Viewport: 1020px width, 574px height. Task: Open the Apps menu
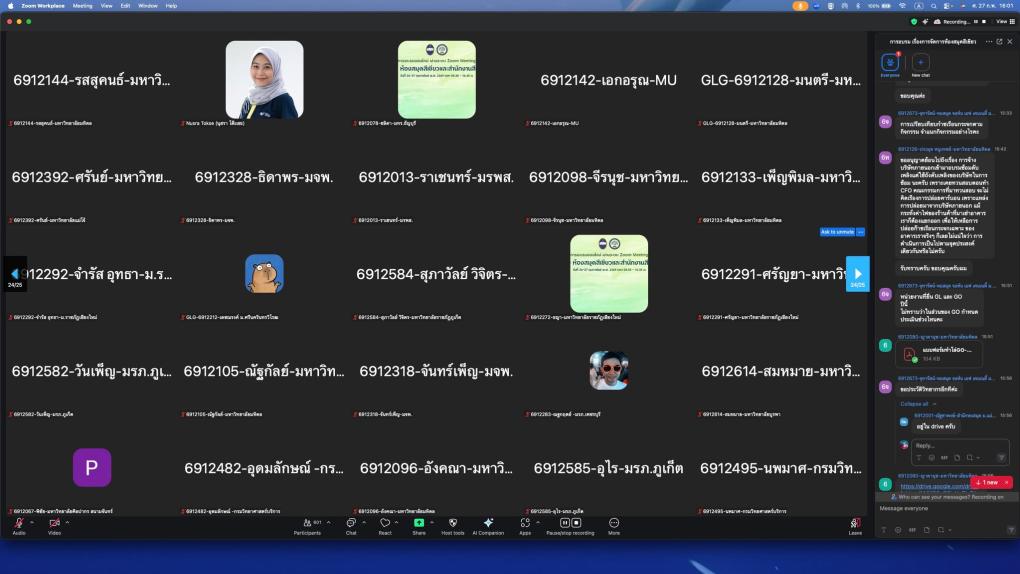tap(524, 523)
